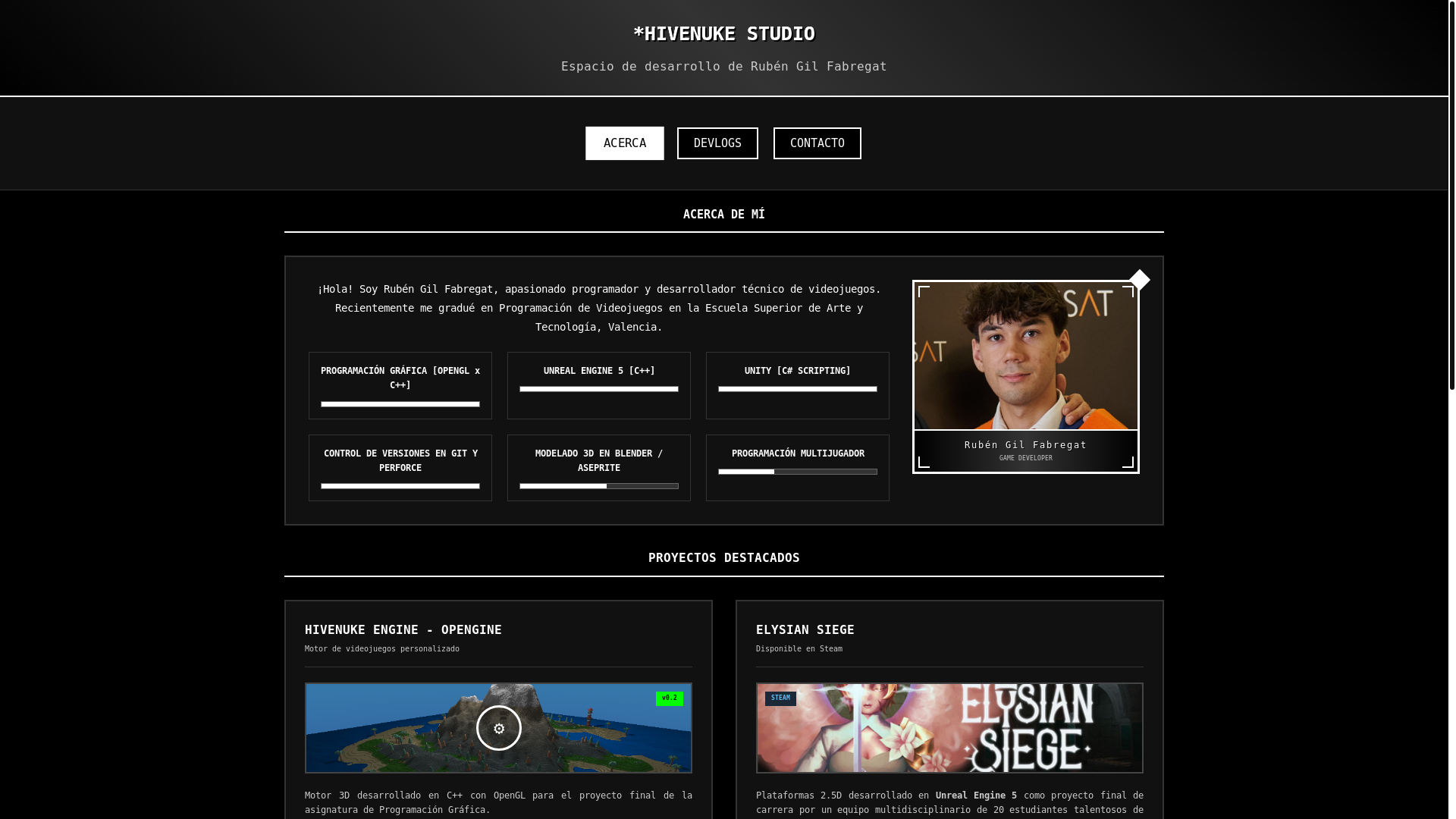
Task: Click the page vertical scrollbar thumb
Action: (x=1451, y=195)
